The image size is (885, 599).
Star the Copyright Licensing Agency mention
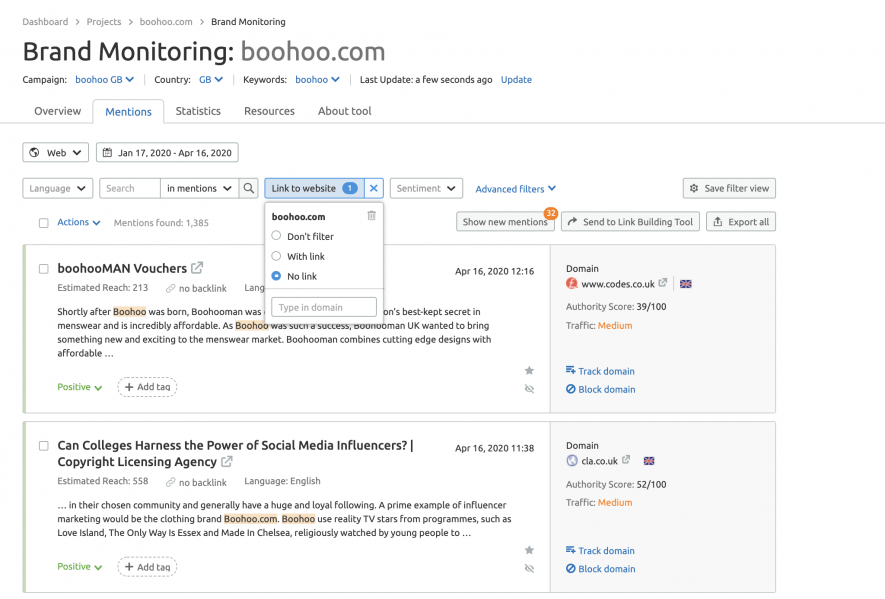[529, 550]
